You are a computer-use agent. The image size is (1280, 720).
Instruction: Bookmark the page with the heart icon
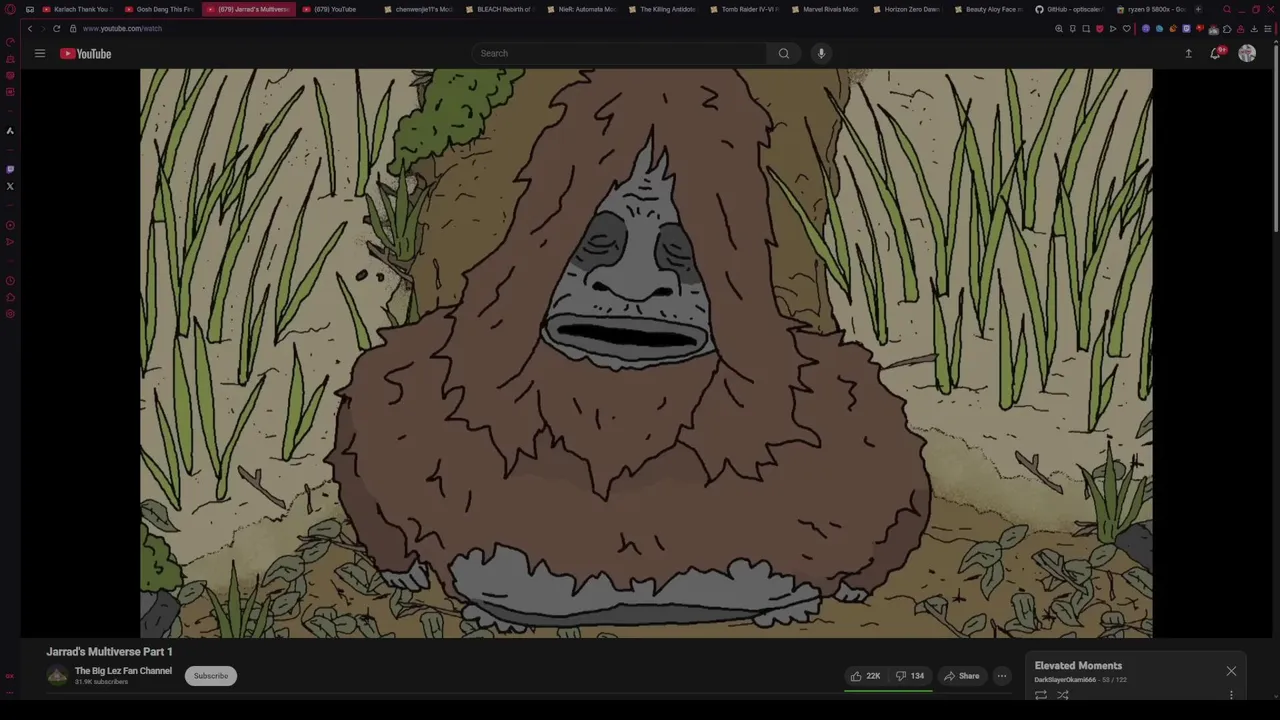(1126, 29)
